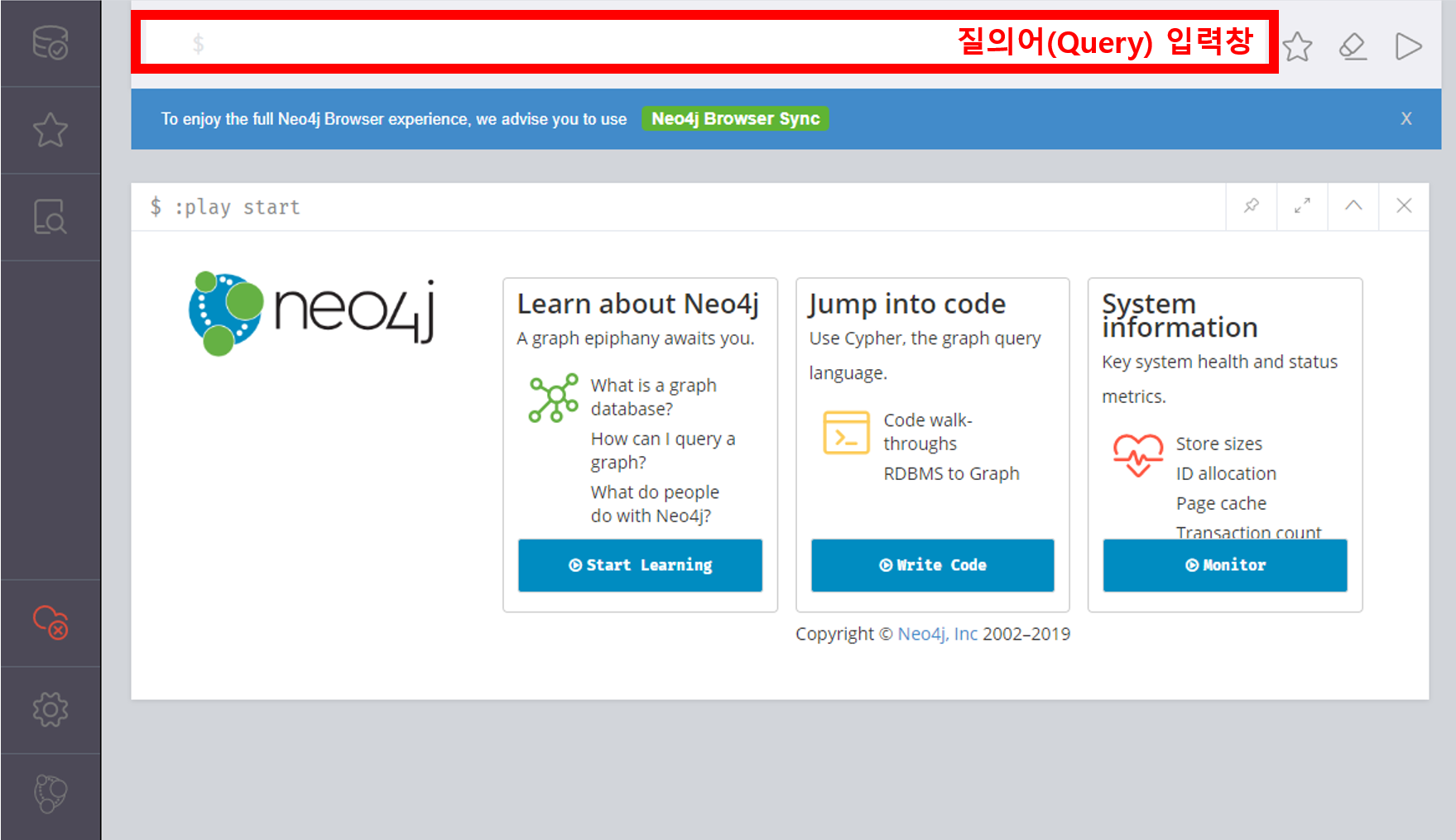1456x840 pixels.
Task: Click "ID allocation" text
Action: pos(1226,474)
